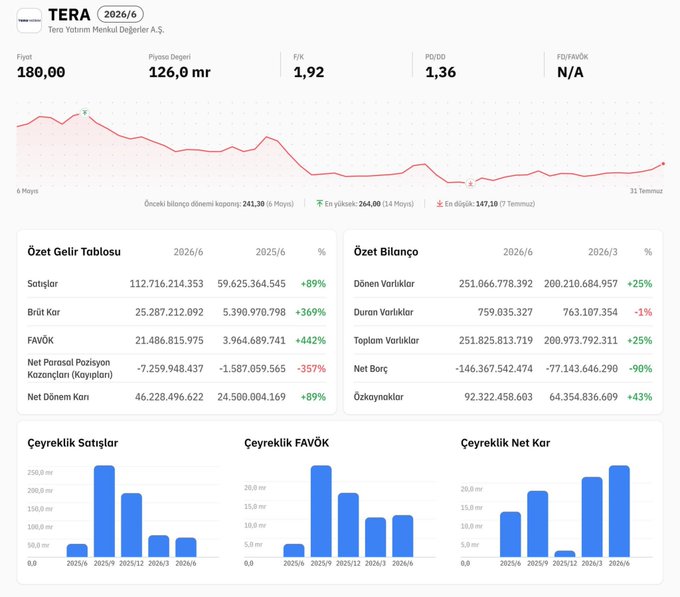
Task: Click the 2025/12 bar in Çeyreklik Net Kar
Action: [565, 554]
